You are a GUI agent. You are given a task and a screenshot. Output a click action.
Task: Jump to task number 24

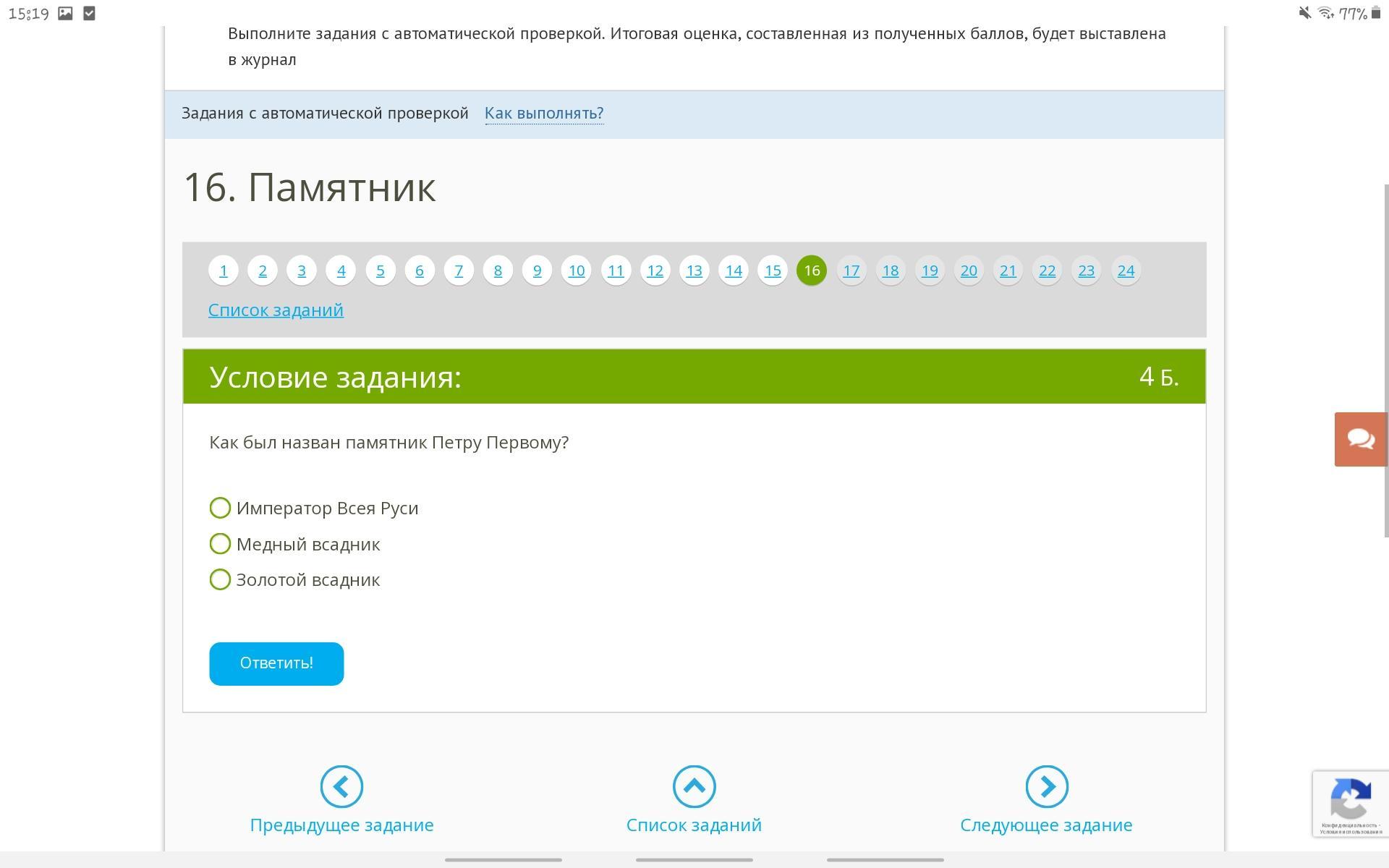tap(1126, 271)
